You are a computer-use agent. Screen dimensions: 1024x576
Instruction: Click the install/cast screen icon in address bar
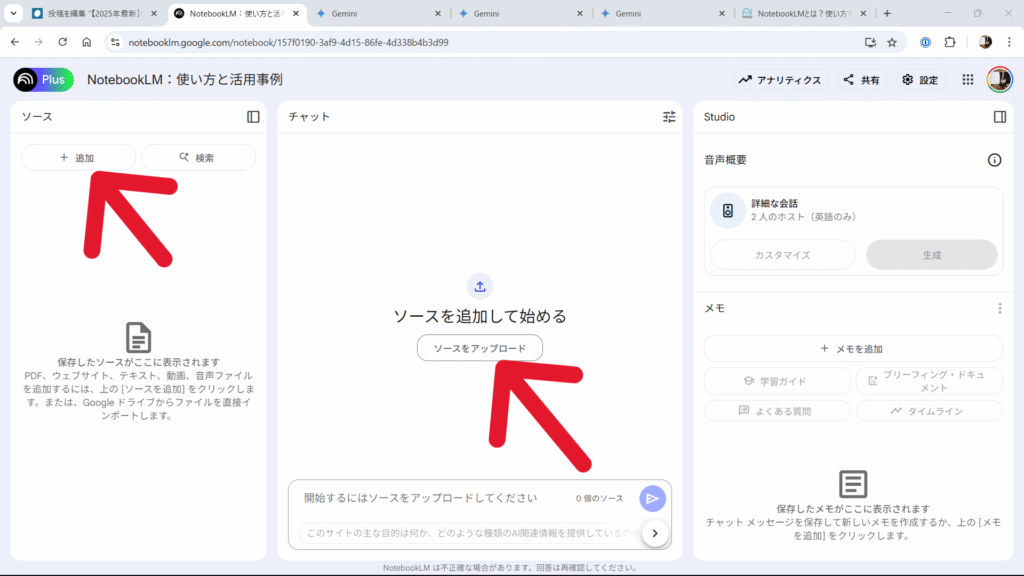click(870, 42)
